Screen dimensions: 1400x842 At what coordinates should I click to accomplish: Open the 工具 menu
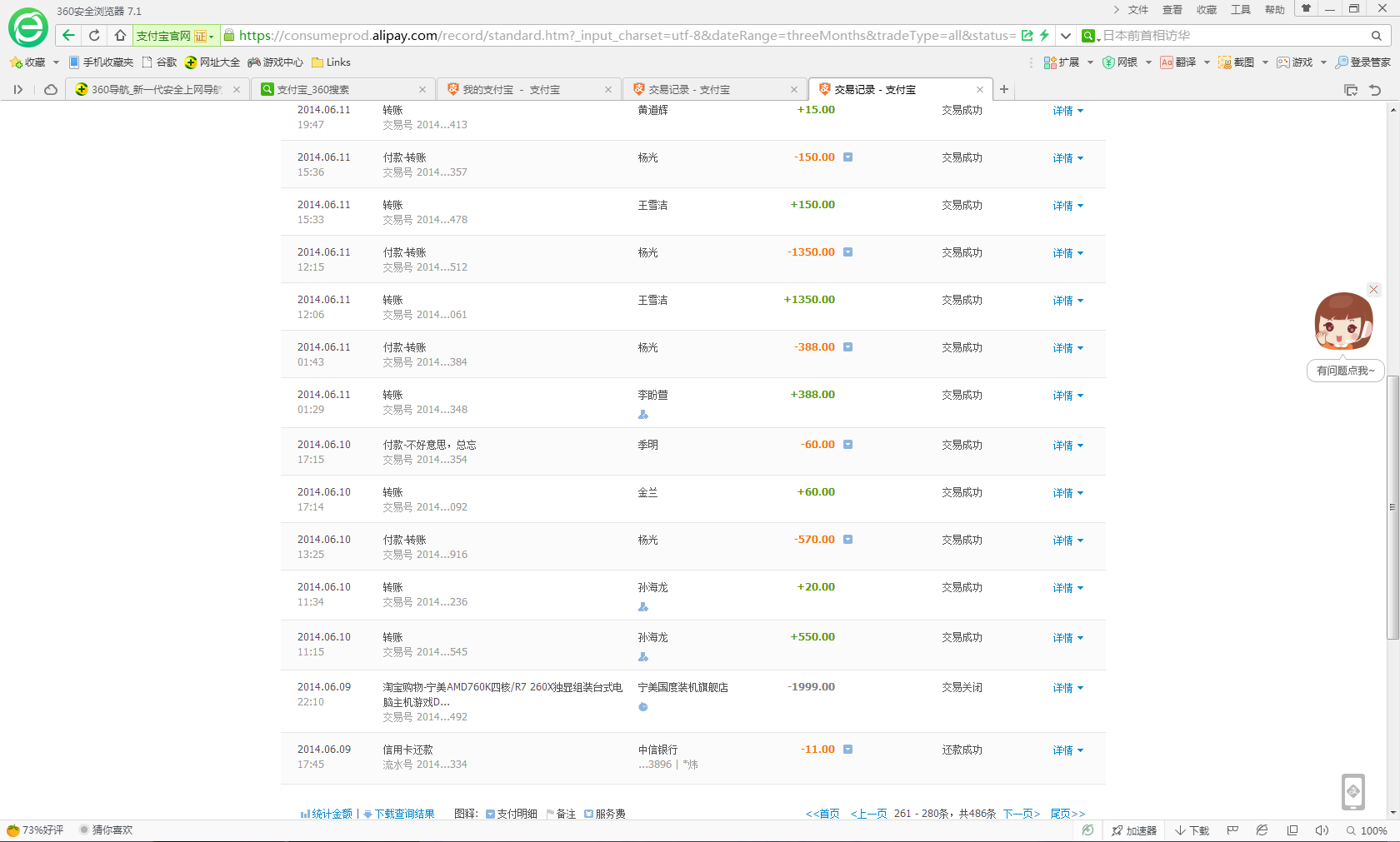pyautogui.click(x=1241, y=10)
